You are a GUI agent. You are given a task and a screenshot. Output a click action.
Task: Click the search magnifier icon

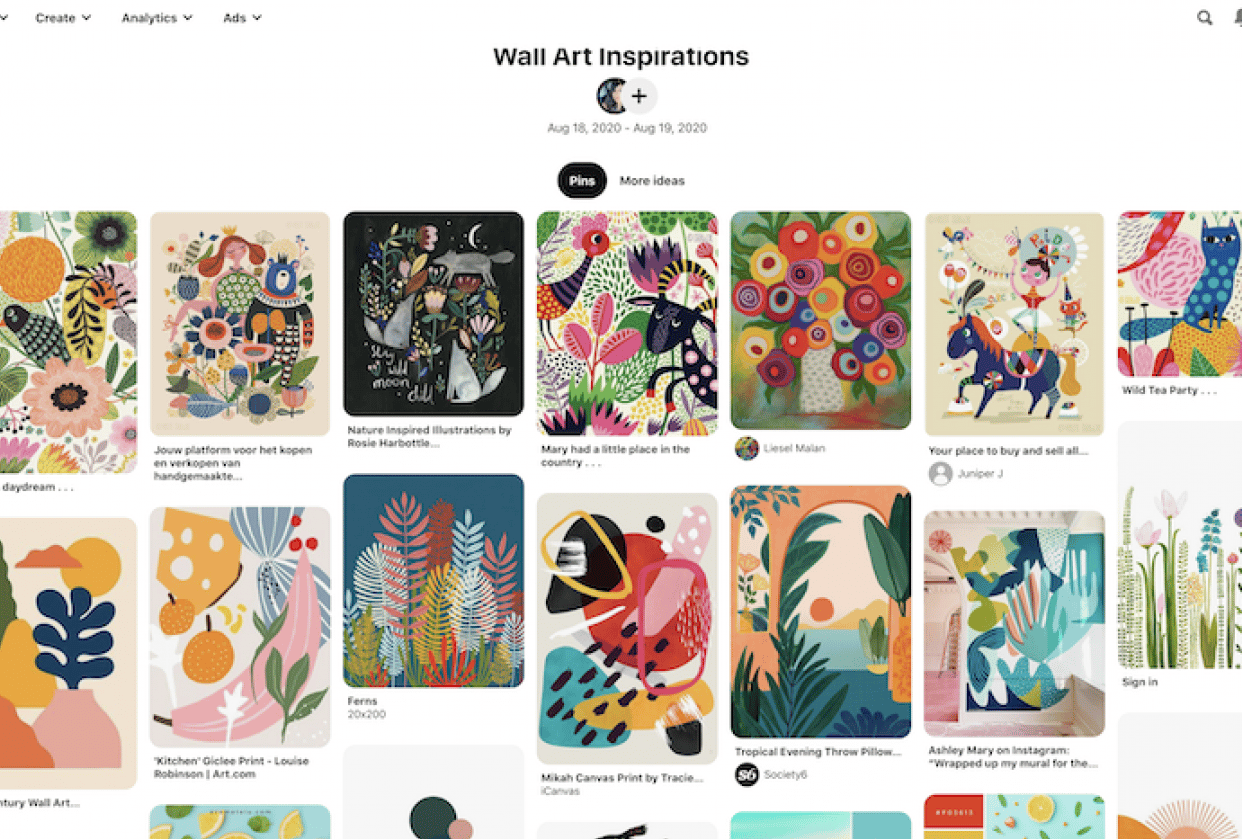click(x=1205, y=18)
